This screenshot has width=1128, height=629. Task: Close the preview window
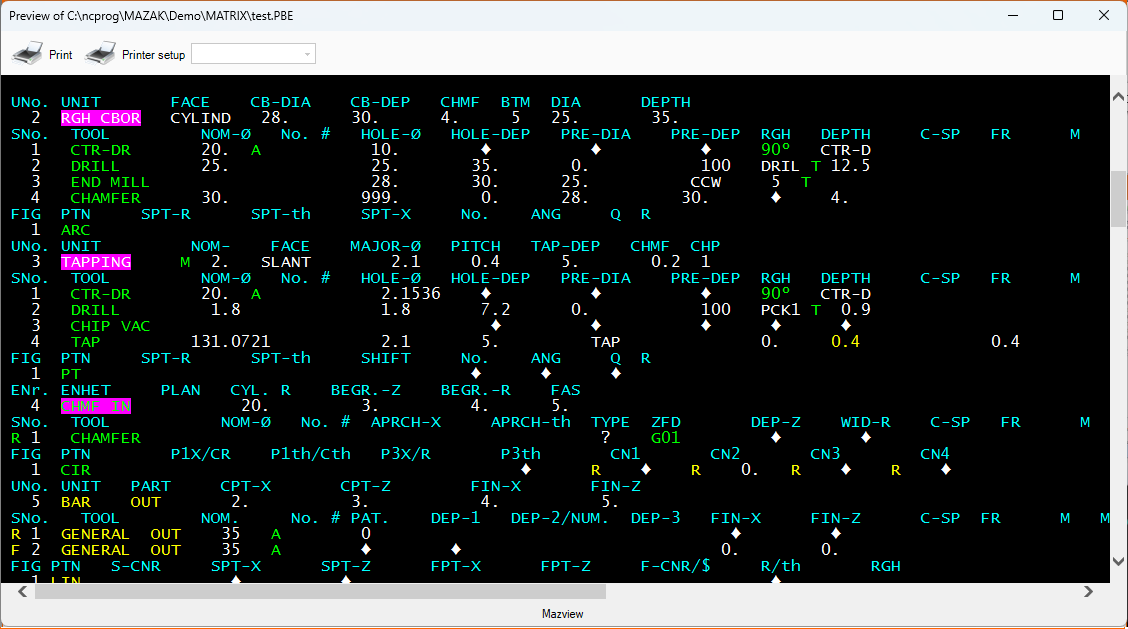[1104, 15]
